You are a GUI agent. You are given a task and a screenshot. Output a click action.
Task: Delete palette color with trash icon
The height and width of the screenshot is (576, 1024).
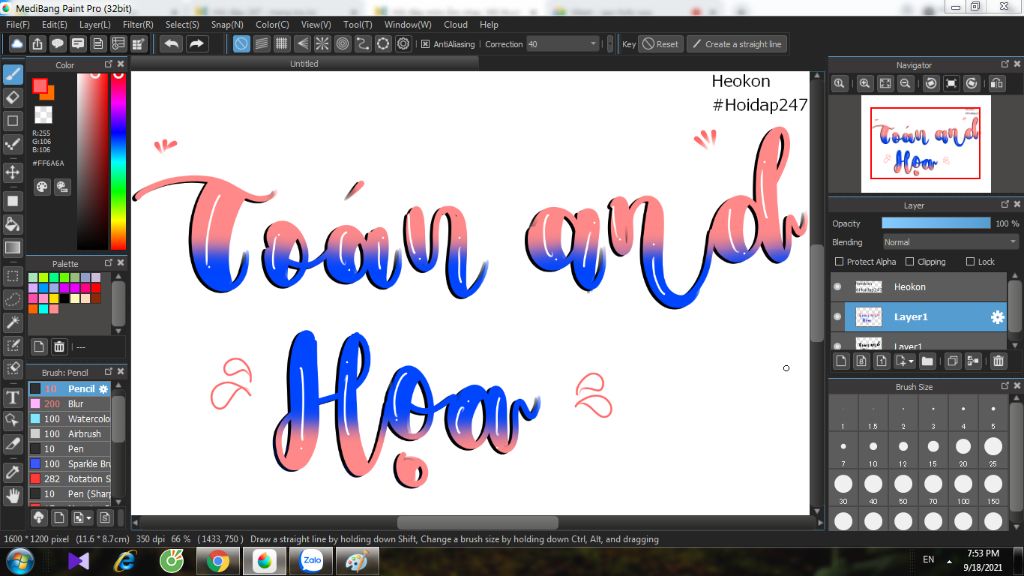59,347
